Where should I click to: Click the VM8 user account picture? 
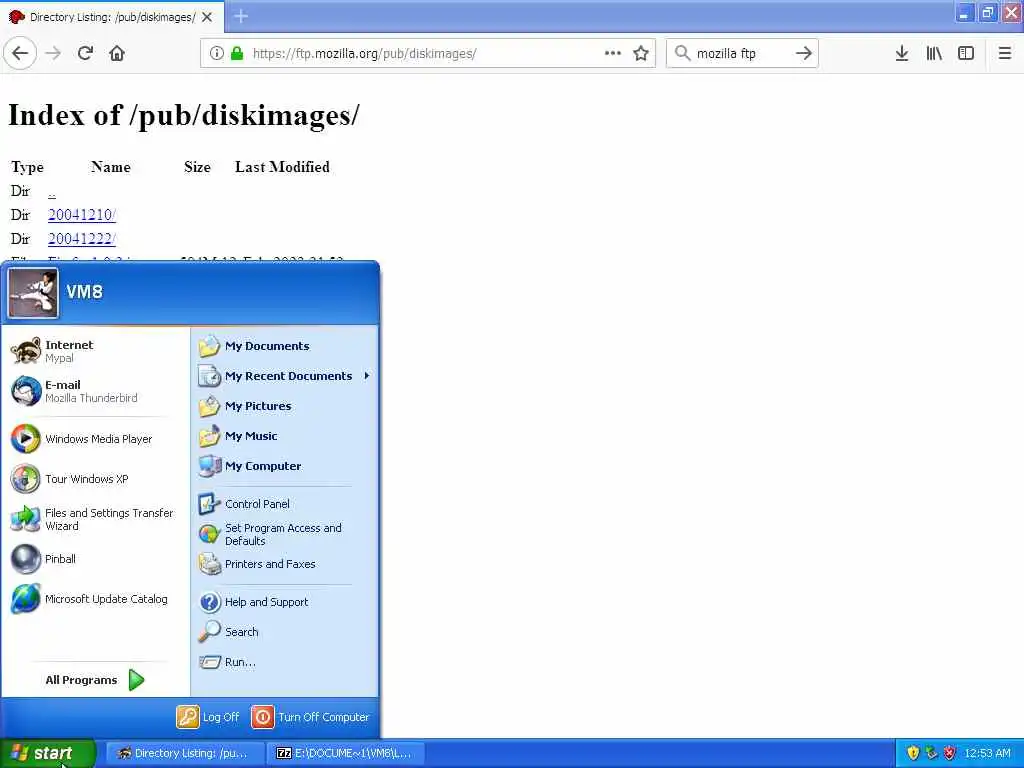33,293
